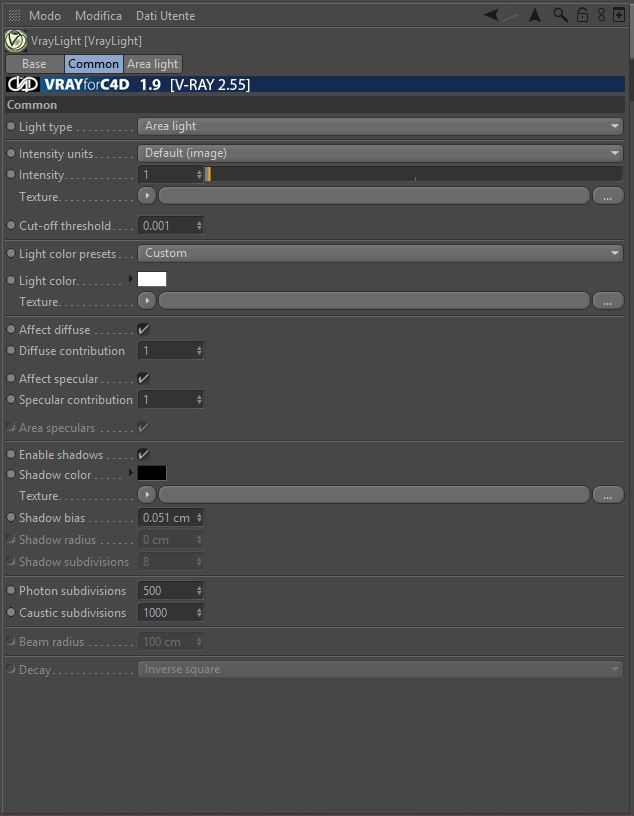
Task: Open the Modifica menu
Action: point(98,16)
